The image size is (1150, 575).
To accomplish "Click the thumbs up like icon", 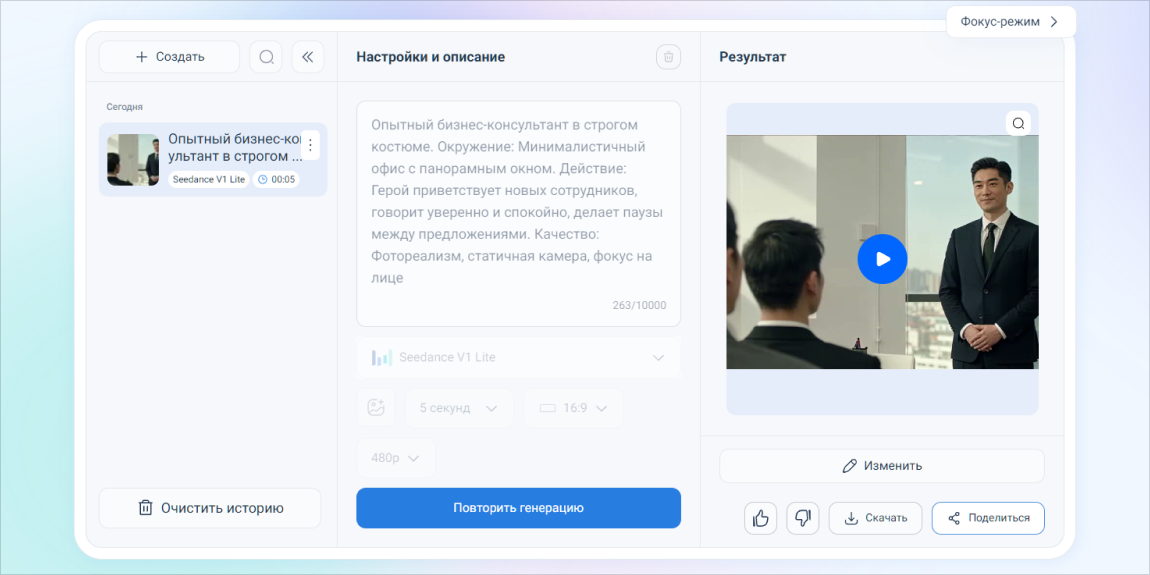I will tap(761, 519).
